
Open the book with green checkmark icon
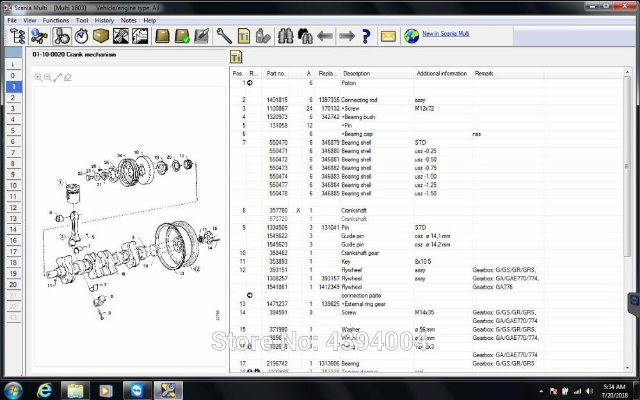pos(182,36)
